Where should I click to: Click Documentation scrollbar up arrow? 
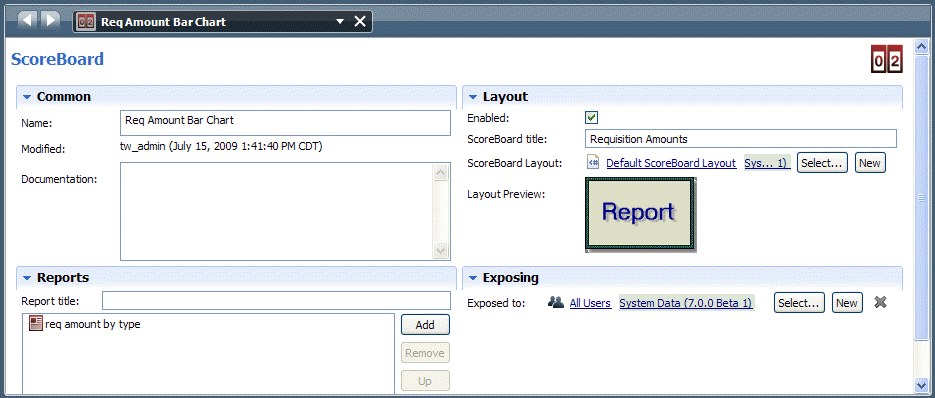[441, 172]
